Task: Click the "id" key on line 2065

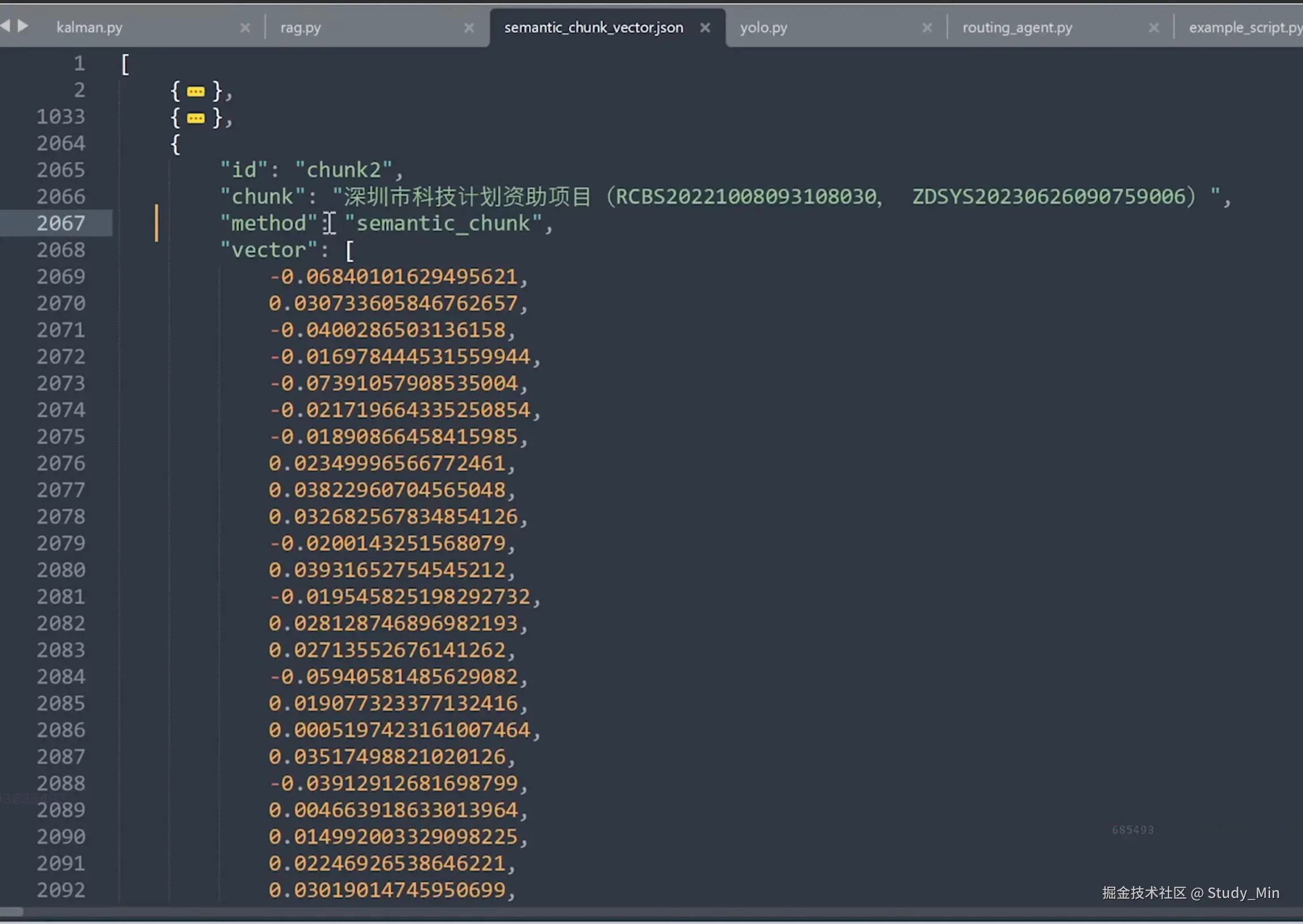Action: click(x=244, y=170)
